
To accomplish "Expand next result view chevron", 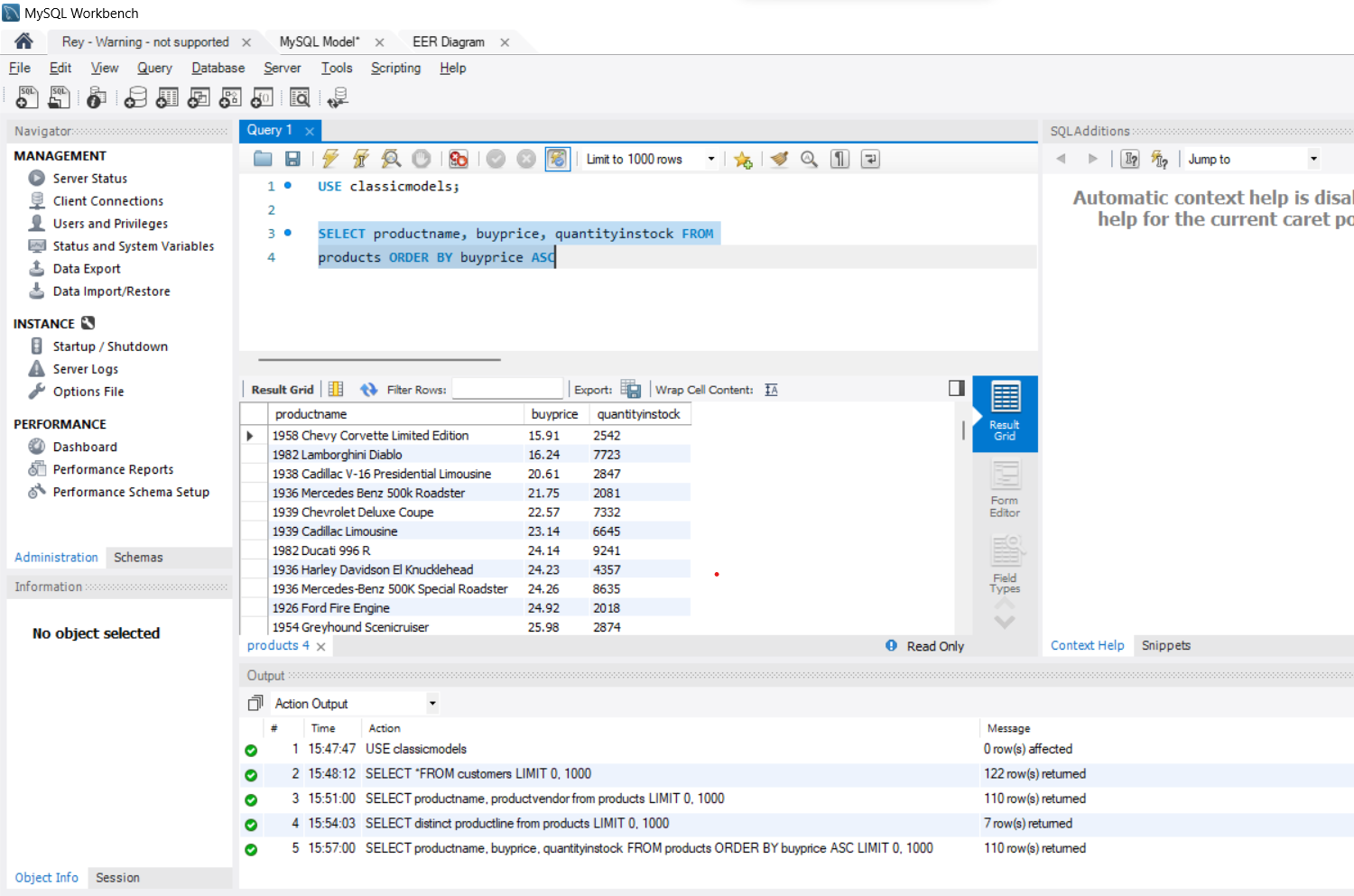I will tap(1005, 623).
